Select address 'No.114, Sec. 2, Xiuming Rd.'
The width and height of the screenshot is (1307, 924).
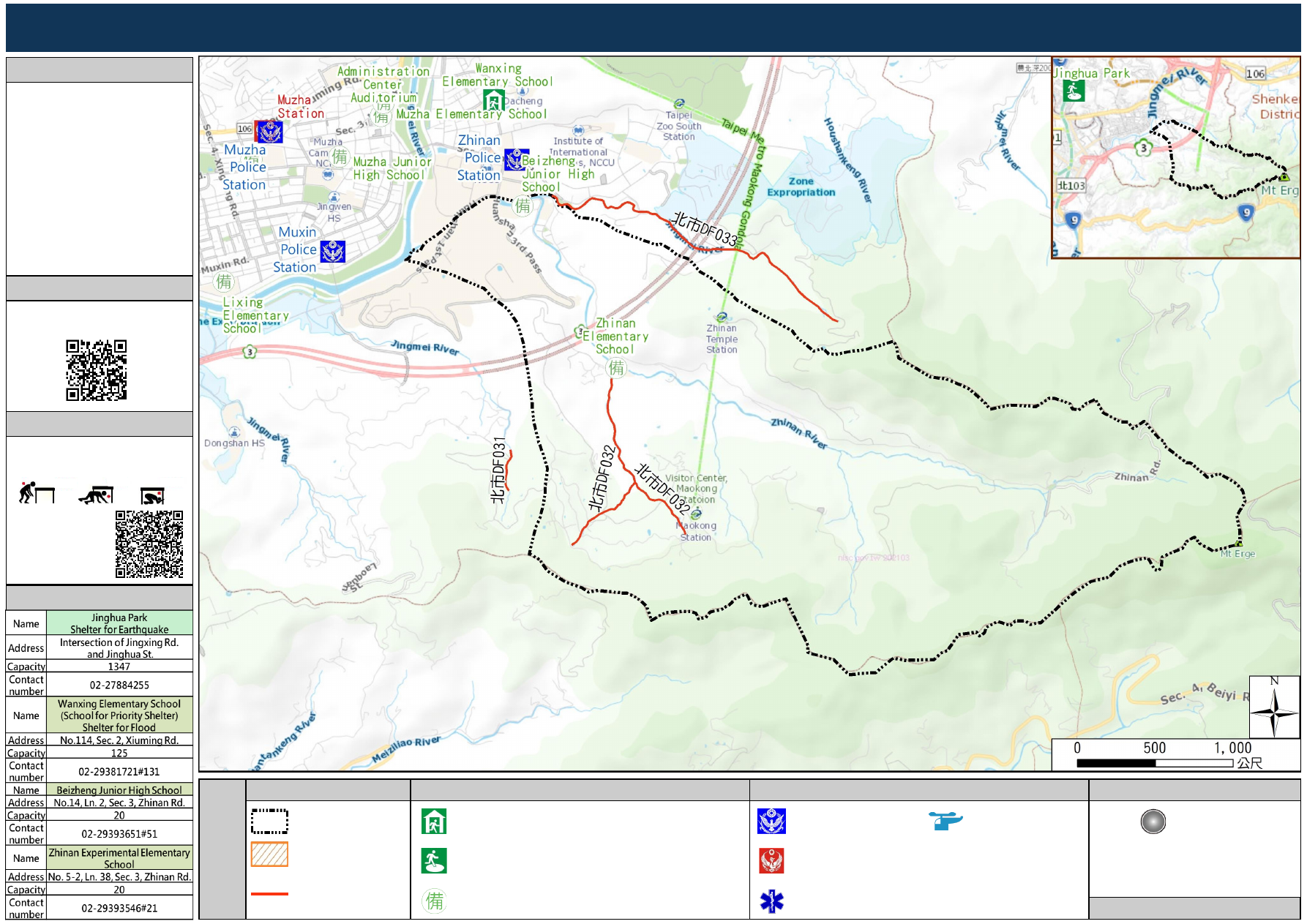coord(119,740)
